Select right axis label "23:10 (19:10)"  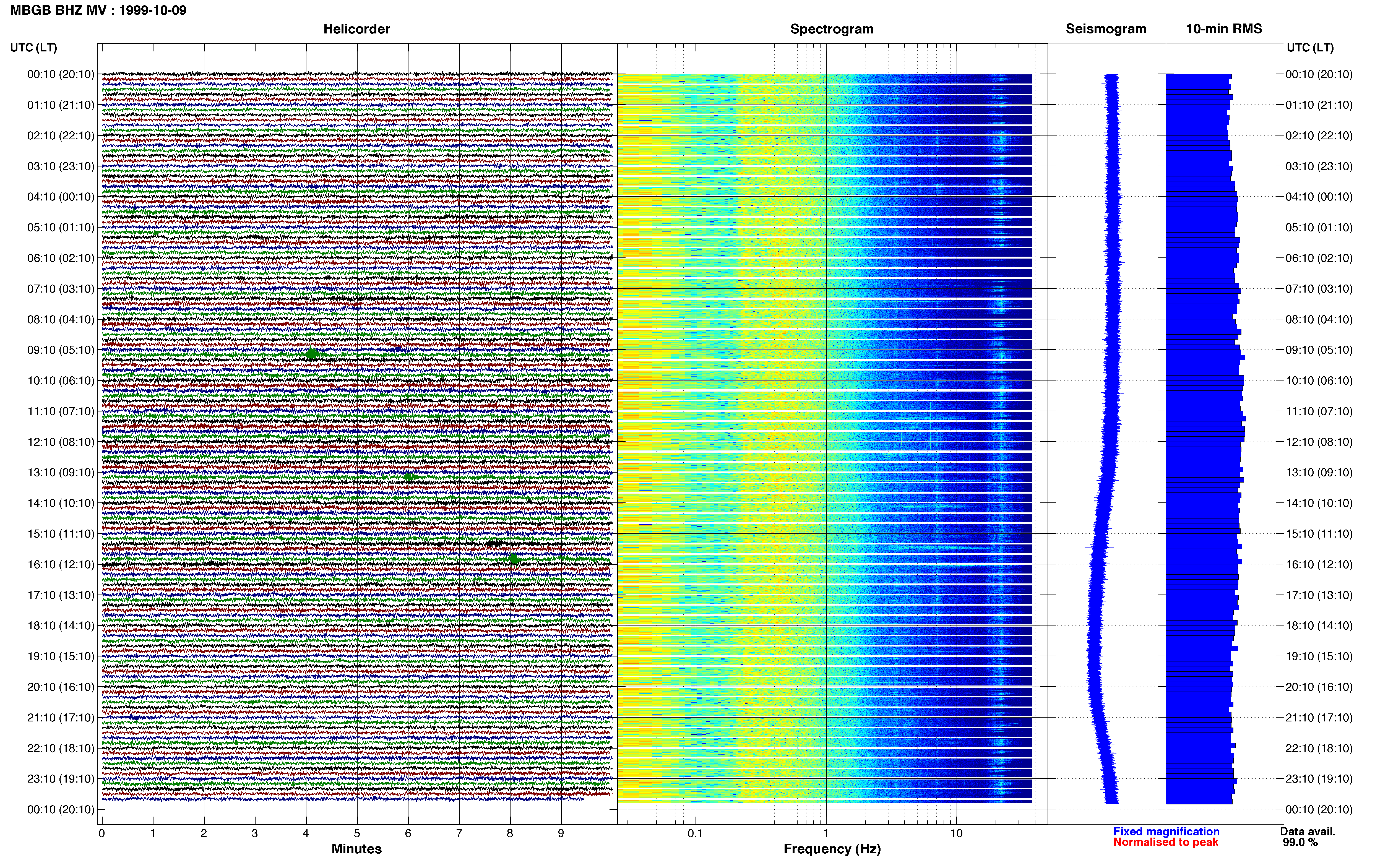[1319, 778]
